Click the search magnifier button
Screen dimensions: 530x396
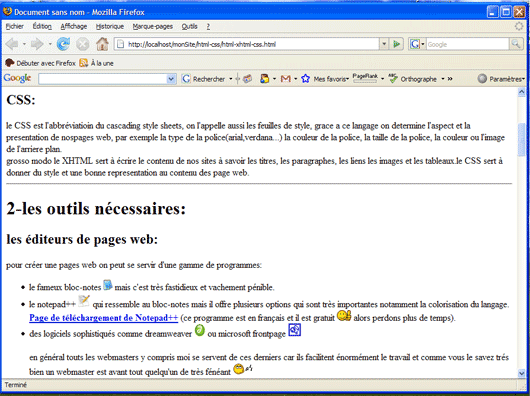515,44
